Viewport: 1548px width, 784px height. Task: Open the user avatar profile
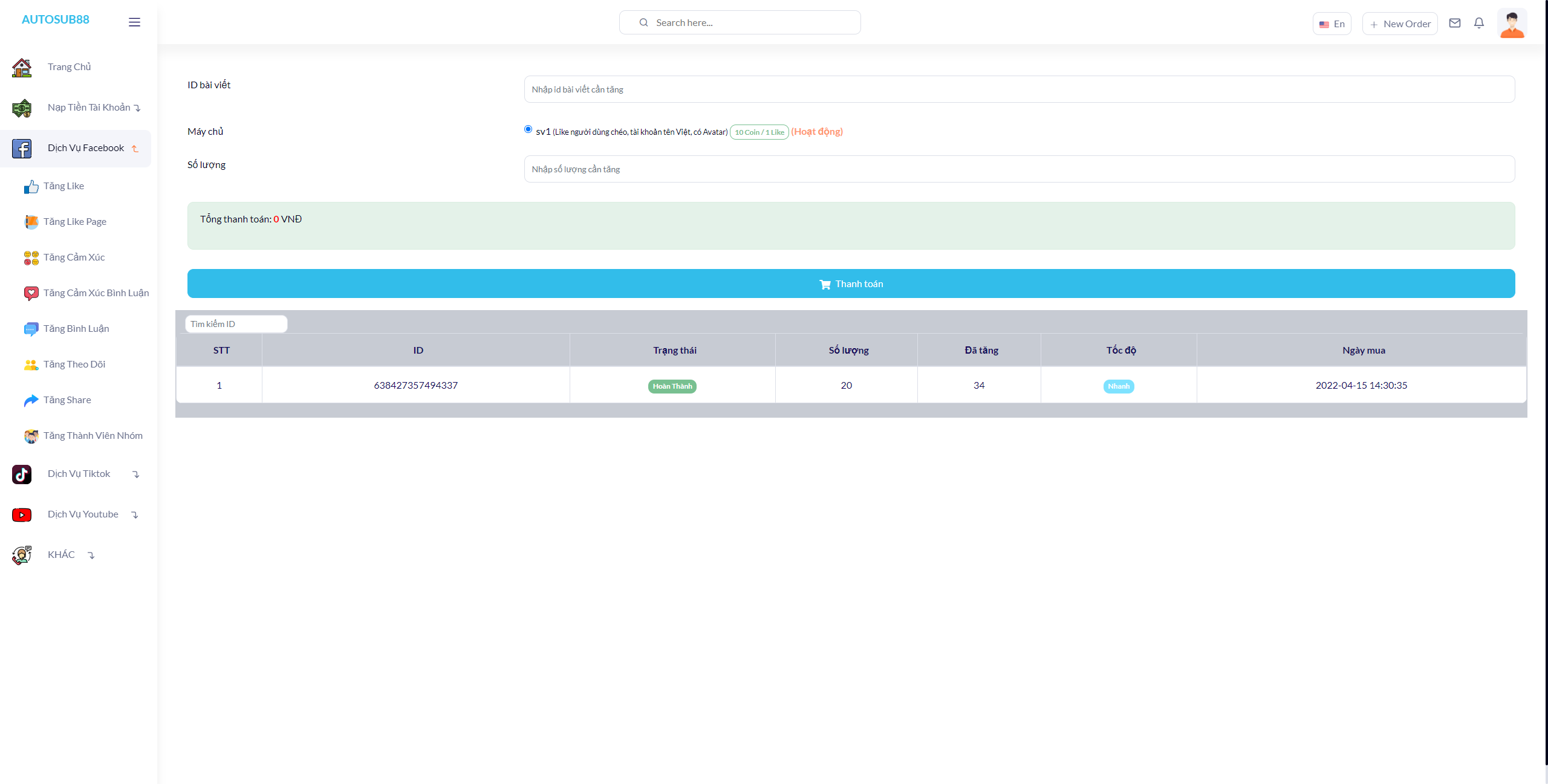[1512, 23]
